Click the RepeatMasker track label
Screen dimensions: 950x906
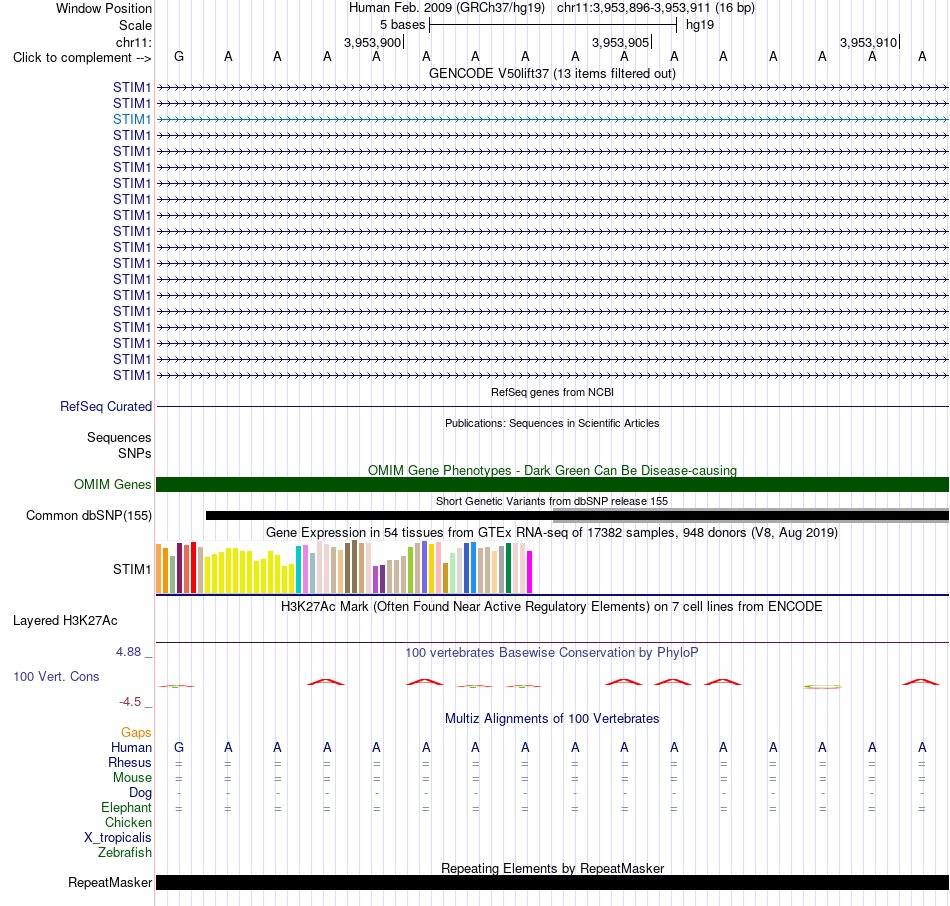(x=110, y=883)
